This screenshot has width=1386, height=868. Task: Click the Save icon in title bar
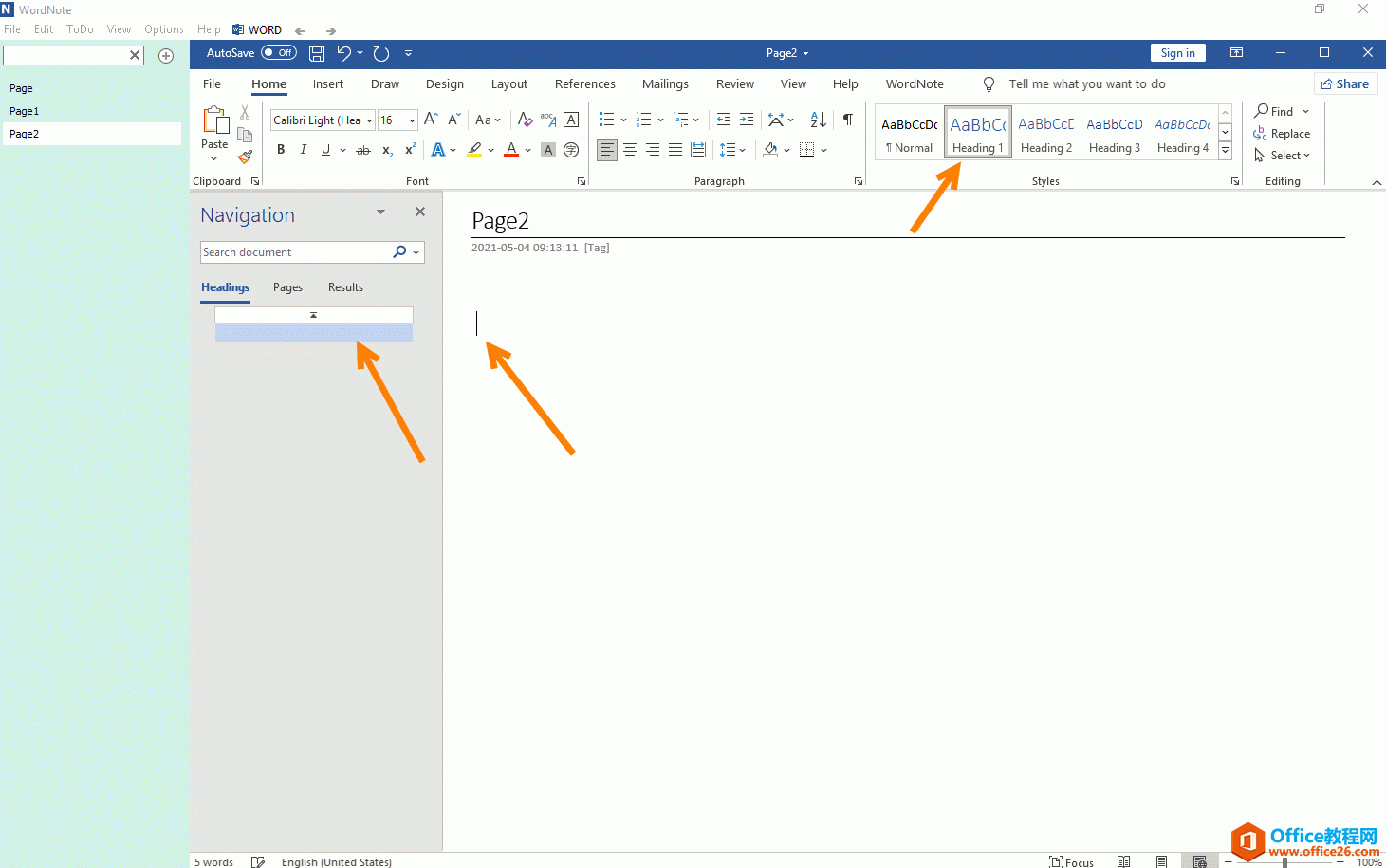(x=317, y=54)
